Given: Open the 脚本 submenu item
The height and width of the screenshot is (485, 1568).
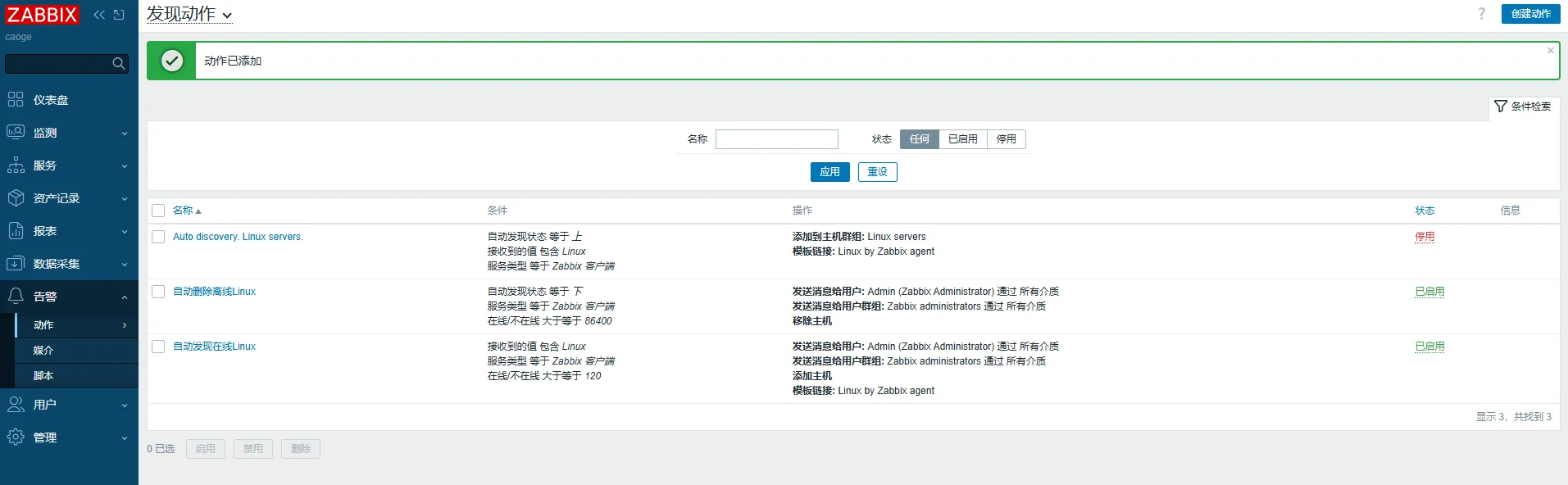Looking at the screenshot, I should click(x=76, y=376).
